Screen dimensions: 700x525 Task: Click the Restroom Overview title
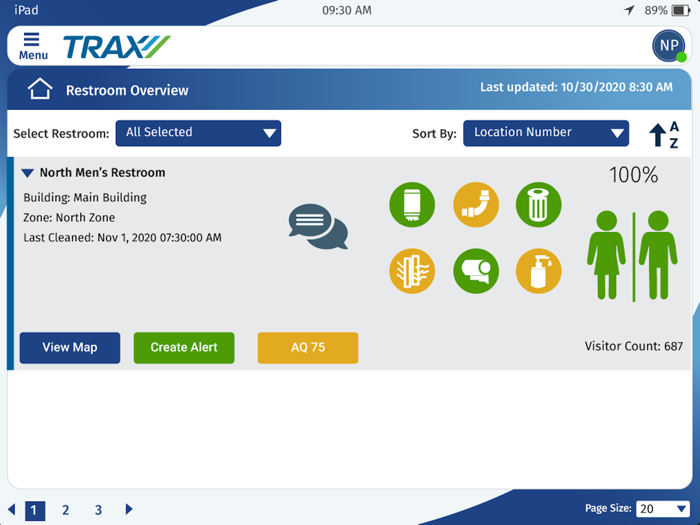click(127, 90)
